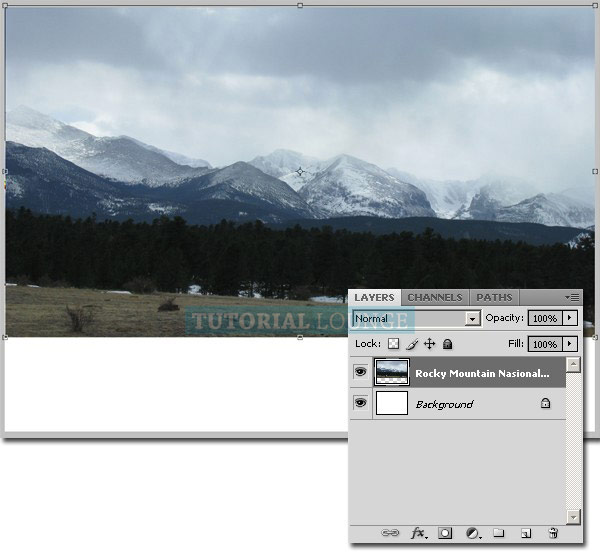Expand the Fill slider arrow

coord(570,344)
